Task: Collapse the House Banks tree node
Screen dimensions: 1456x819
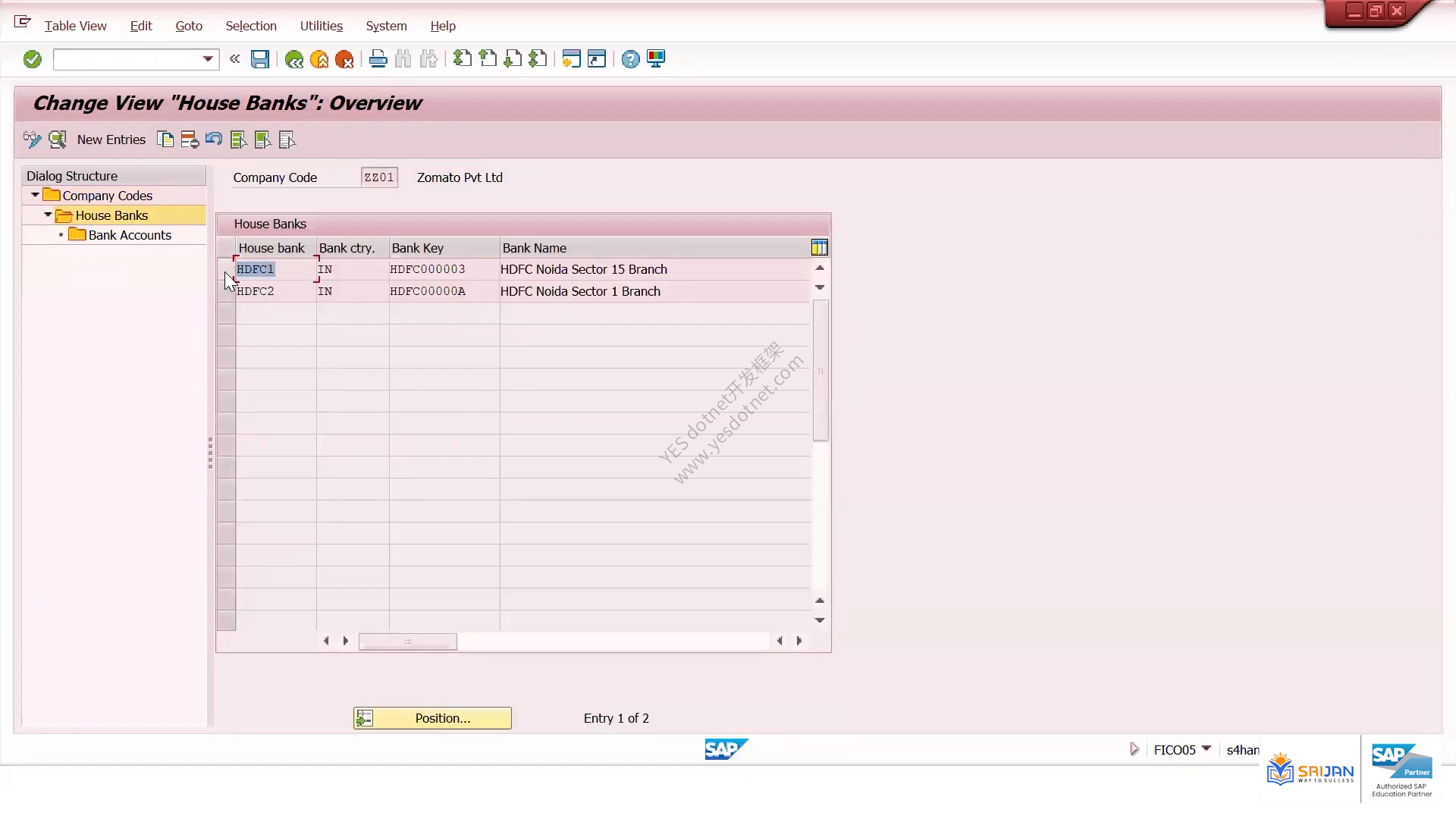Action: pyautogui.click(x=48, y=215)
